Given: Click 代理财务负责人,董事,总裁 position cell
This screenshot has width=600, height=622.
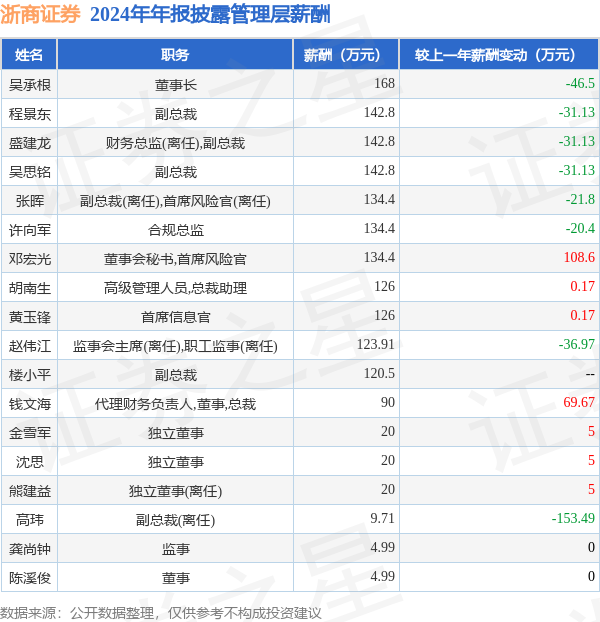Looking at the screenshot, I should pyautogui.click(x=175, y=404).
